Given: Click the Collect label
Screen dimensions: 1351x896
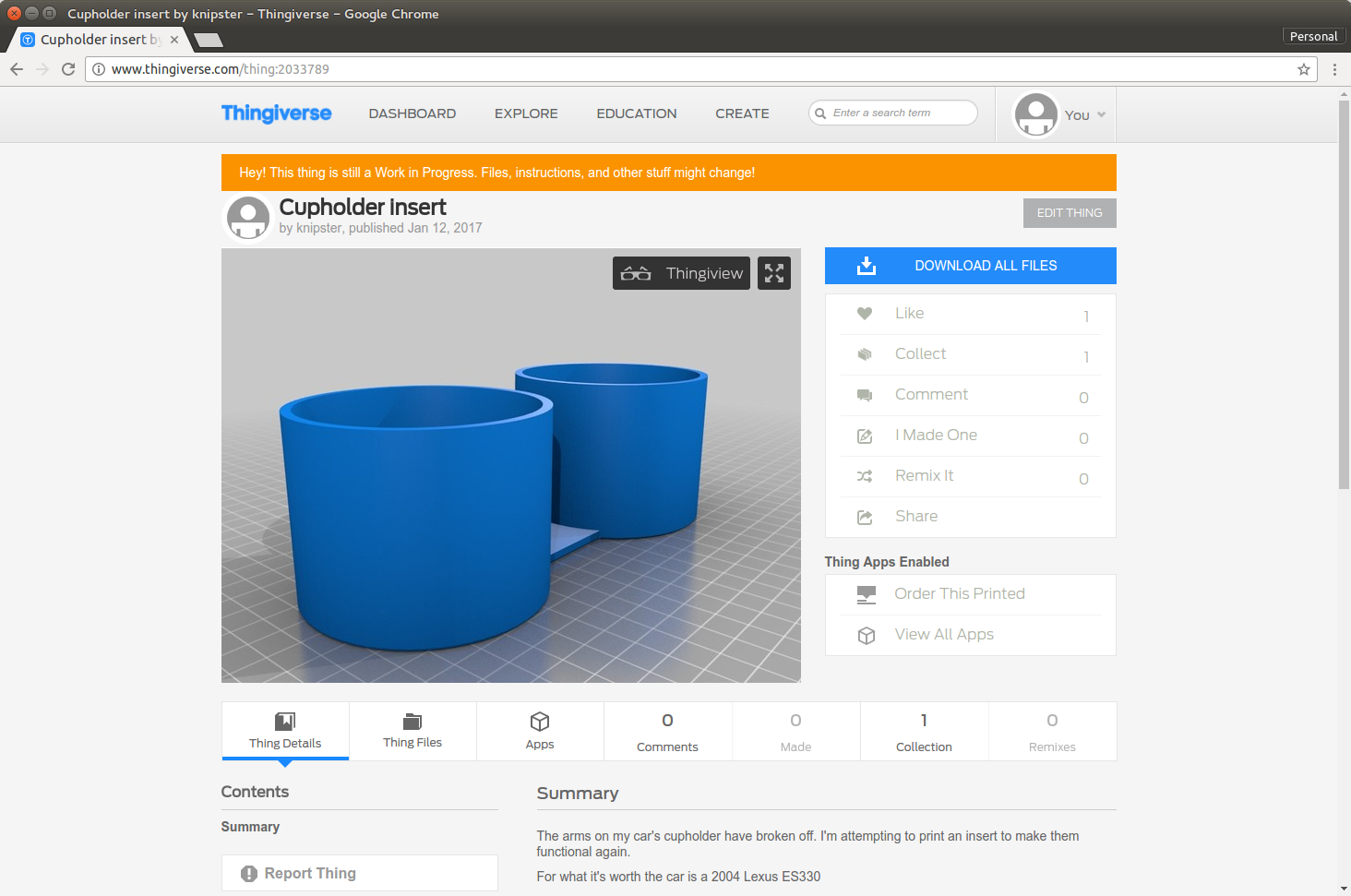Looking at the screenshot, I should click(x=920, y=354).
